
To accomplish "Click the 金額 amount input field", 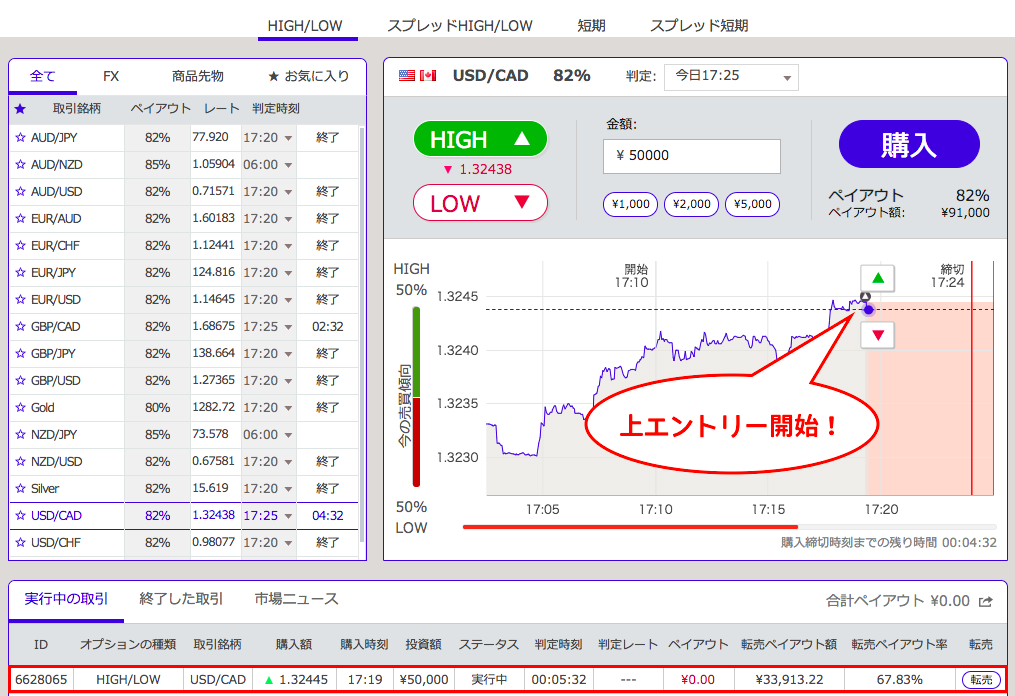I will 691,156.
